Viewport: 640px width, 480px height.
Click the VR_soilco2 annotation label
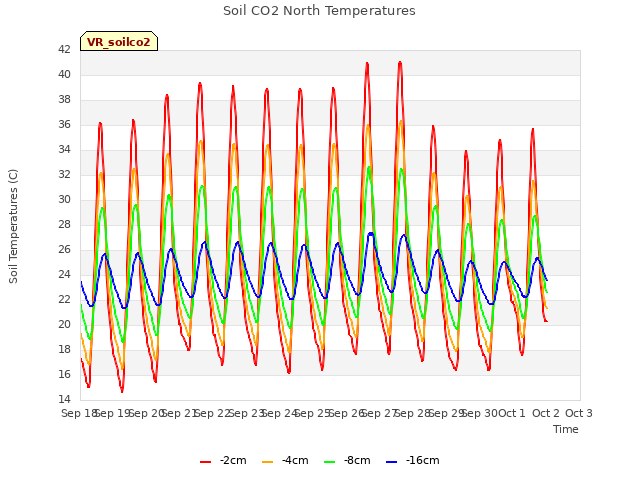[x=119, y=42]
